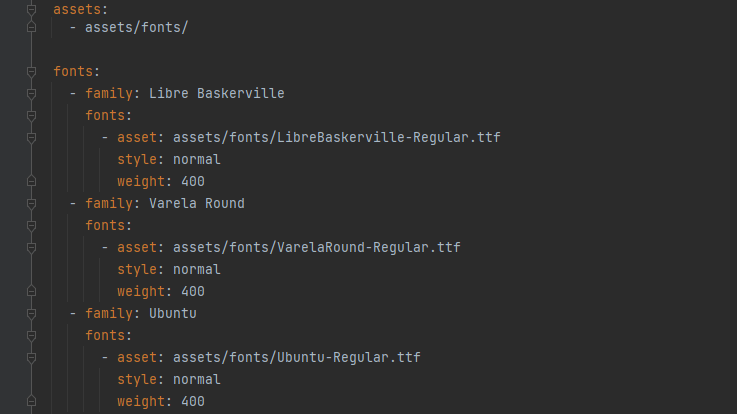Screen dimensions: 737x414
Task: Click the family name Libre Baskerville
Action: pyautogui.click(x=216, y=94)
